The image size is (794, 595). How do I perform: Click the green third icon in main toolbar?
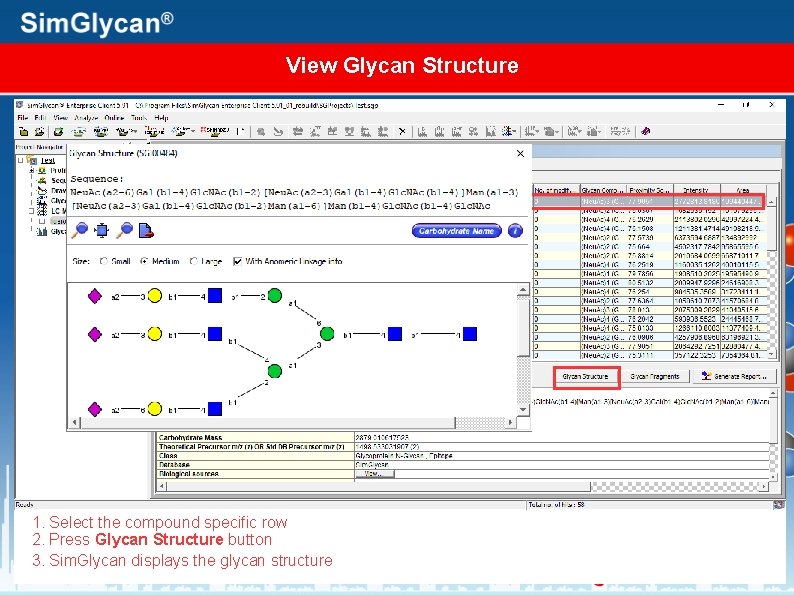(58, 132)
